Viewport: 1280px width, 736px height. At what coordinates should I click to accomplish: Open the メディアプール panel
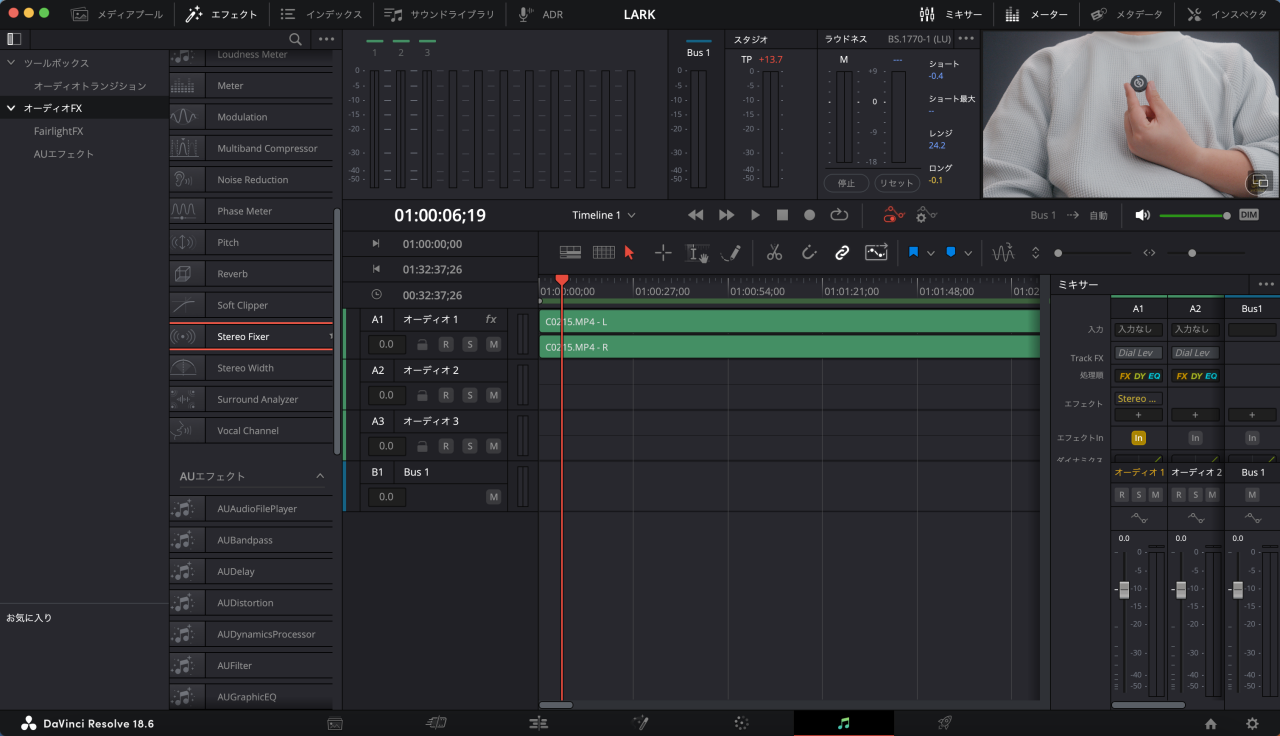point(116,15)
